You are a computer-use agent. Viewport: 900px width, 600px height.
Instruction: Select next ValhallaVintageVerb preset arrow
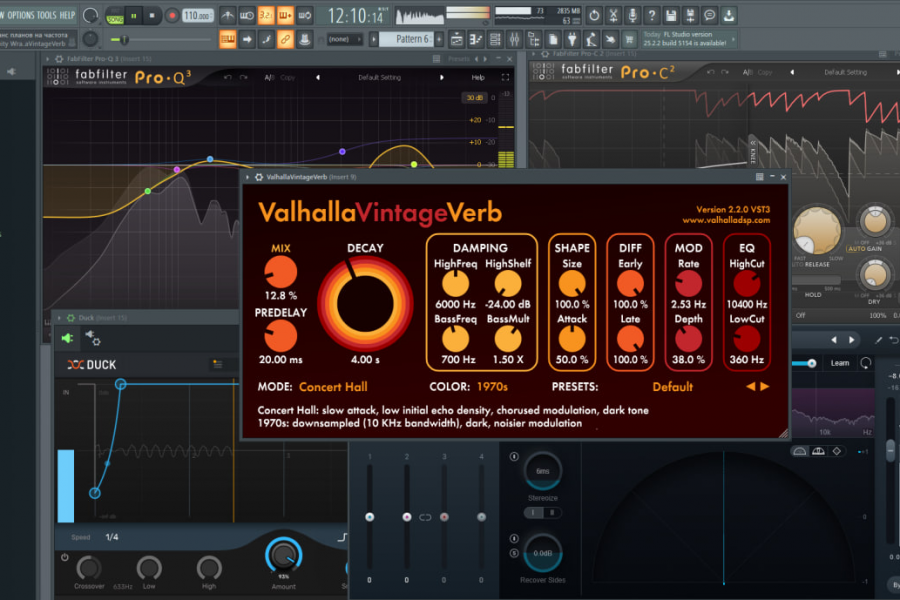765,387
